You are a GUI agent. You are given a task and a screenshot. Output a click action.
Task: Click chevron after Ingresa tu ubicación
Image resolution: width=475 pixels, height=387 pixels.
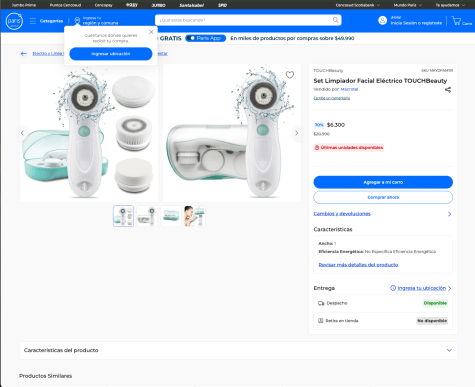click(x=450, y=288)
